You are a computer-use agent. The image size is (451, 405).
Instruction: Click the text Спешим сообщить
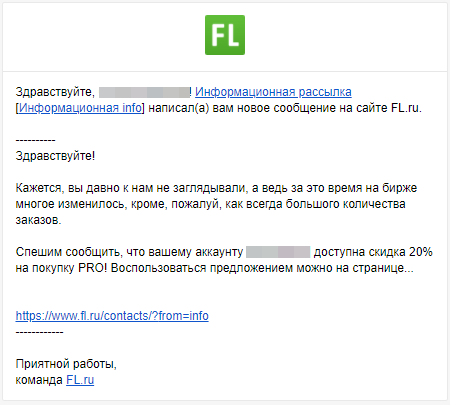click(x=68, y=252)
